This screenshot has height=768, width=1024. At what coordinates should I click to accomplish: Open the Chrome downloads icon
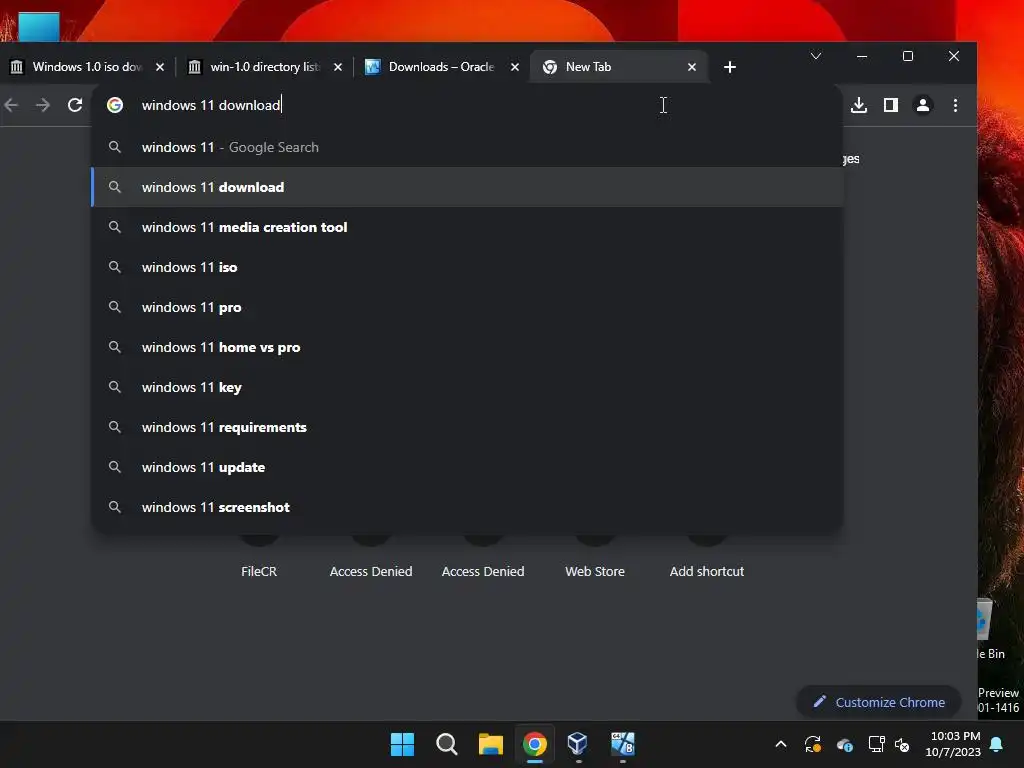859,105
